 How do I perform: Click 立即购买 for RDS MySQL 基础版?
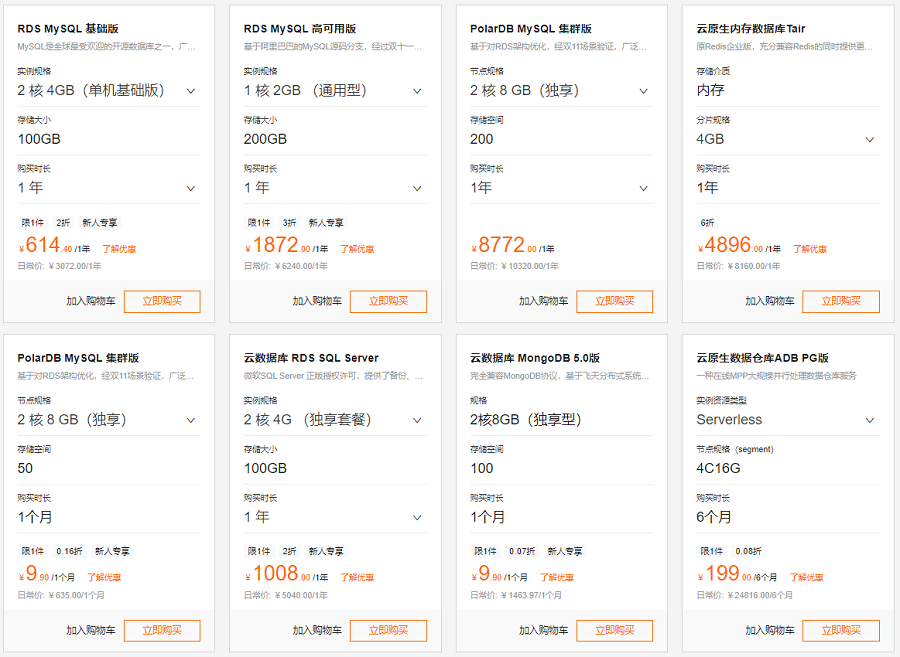point(162,301)
